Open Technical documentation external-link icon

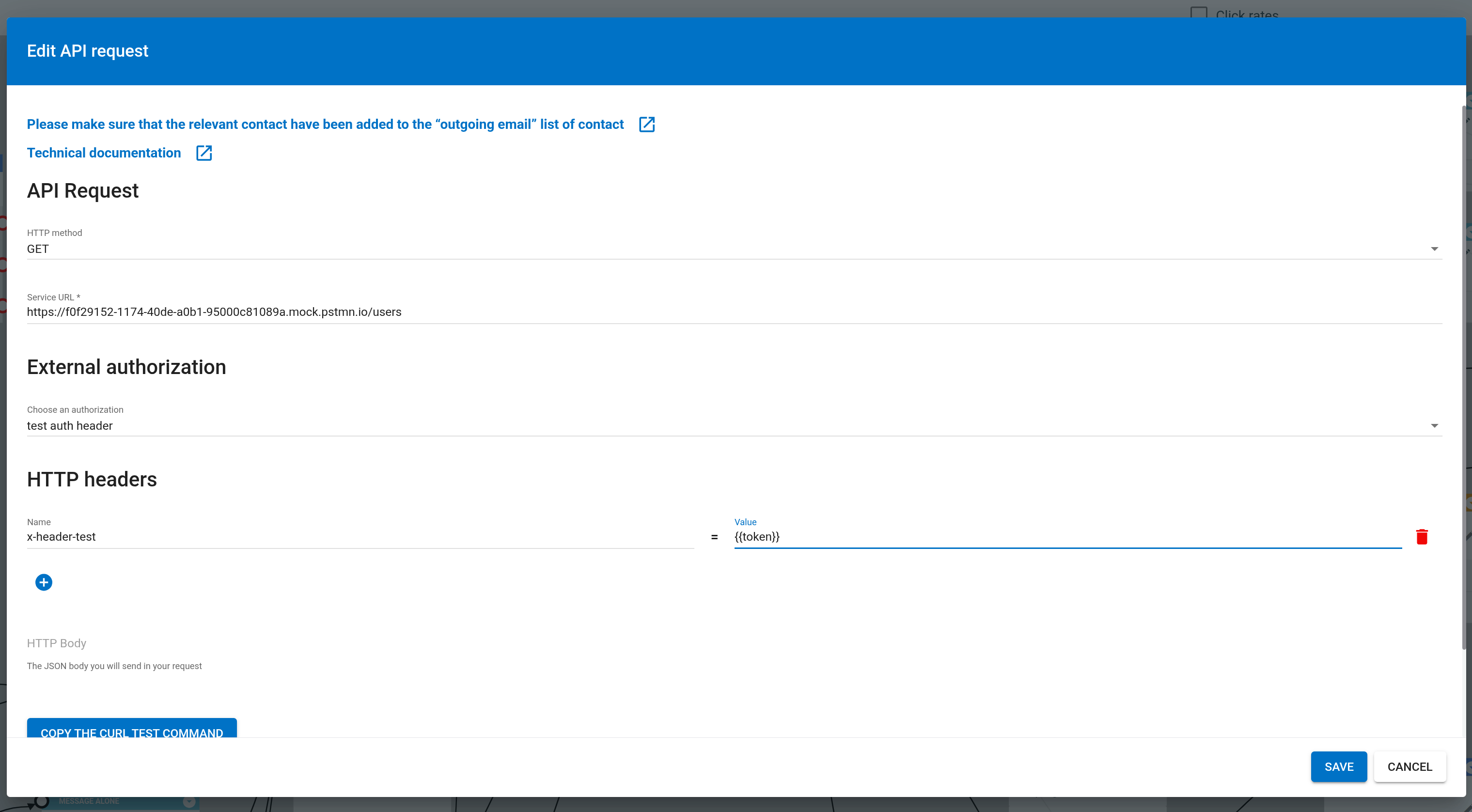(x=204, y=153)
